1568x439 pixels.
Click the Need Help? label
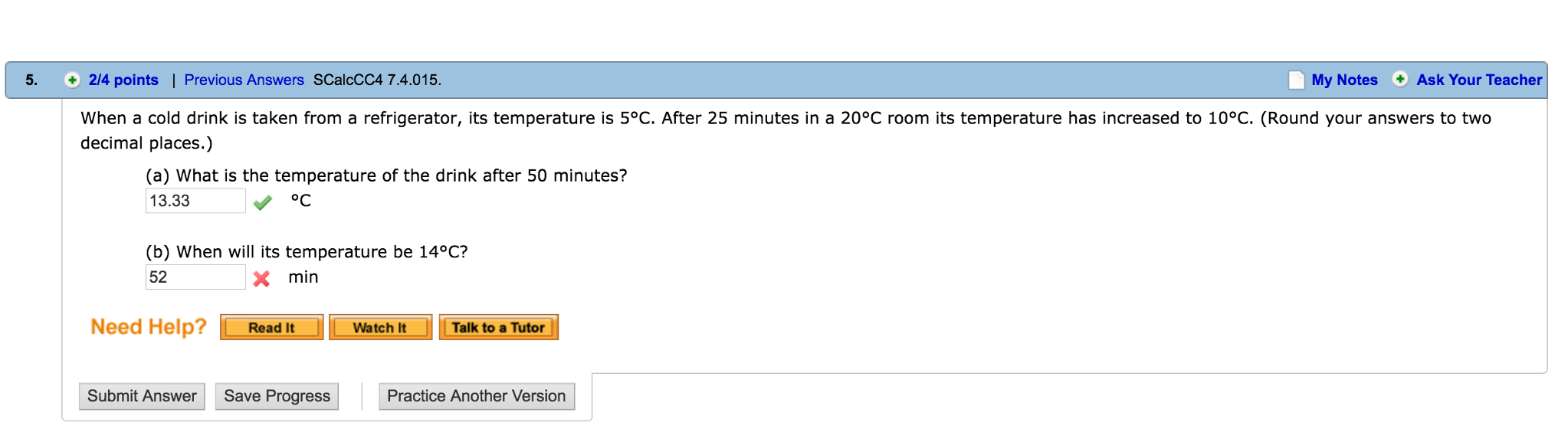(x=149, y=327)
